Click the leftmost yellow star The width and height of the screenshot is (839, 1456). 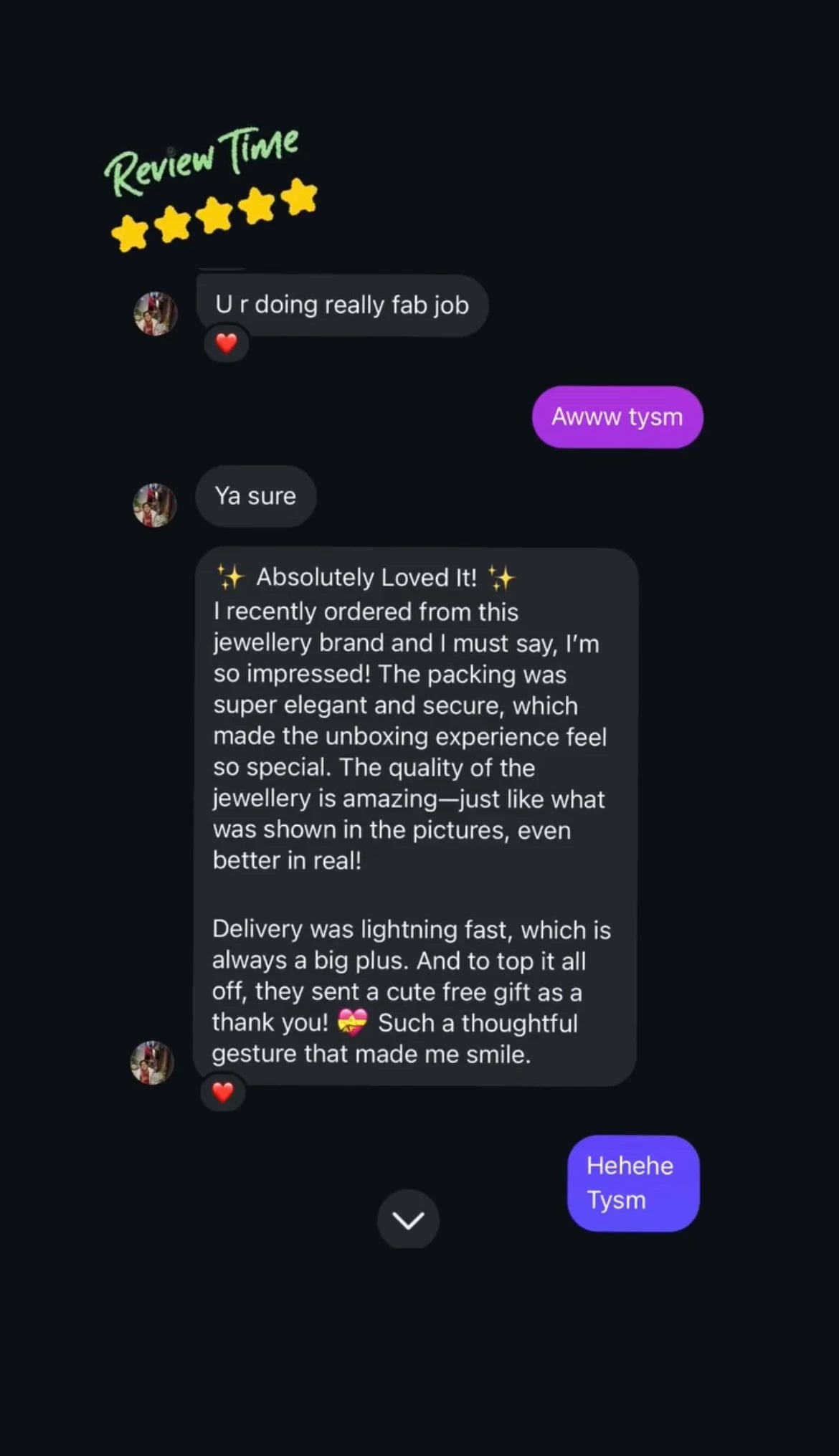click(x=130, y=233)
